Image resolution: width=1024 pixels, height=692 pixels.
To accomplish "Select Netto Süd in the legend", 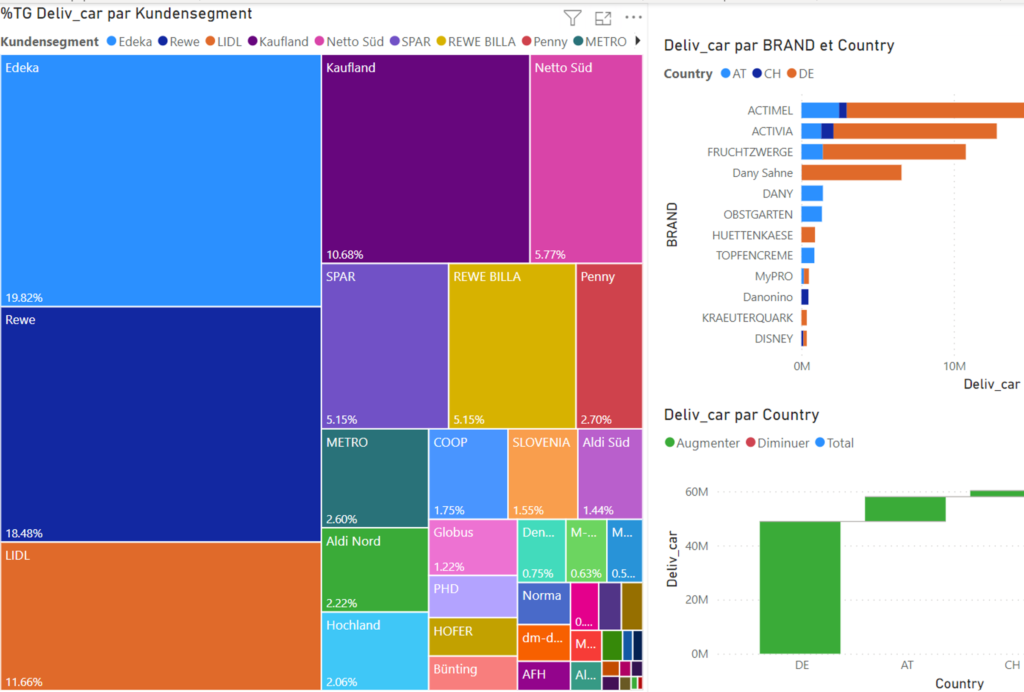I will (x=349, y=42).
